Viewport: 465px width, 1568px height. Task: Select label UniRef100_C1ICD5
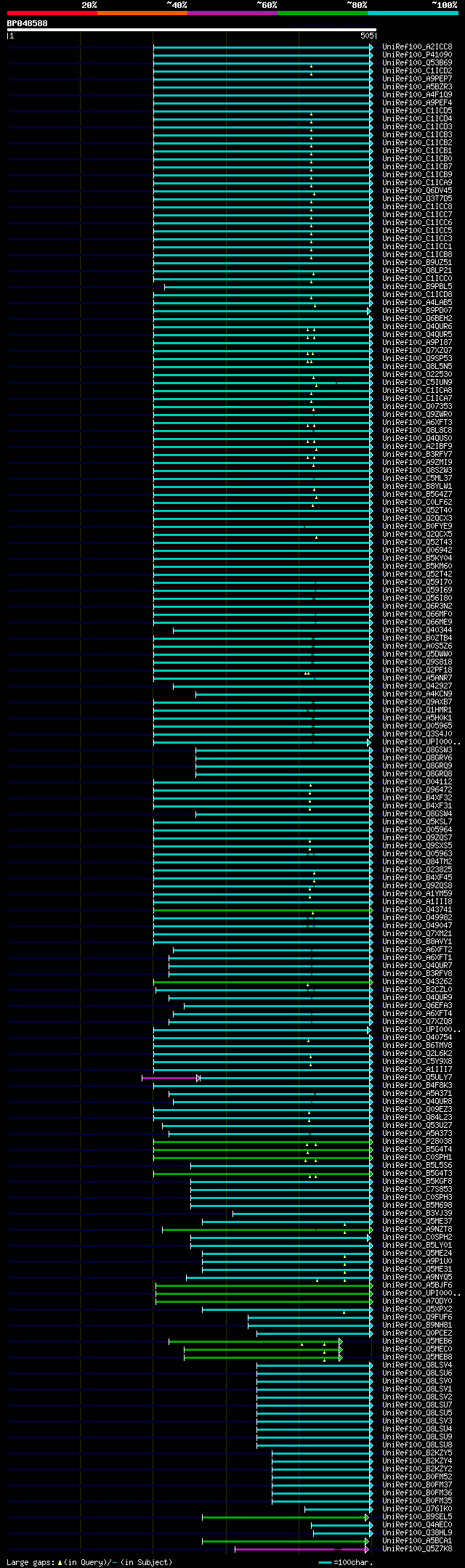[x=417, y=110]
